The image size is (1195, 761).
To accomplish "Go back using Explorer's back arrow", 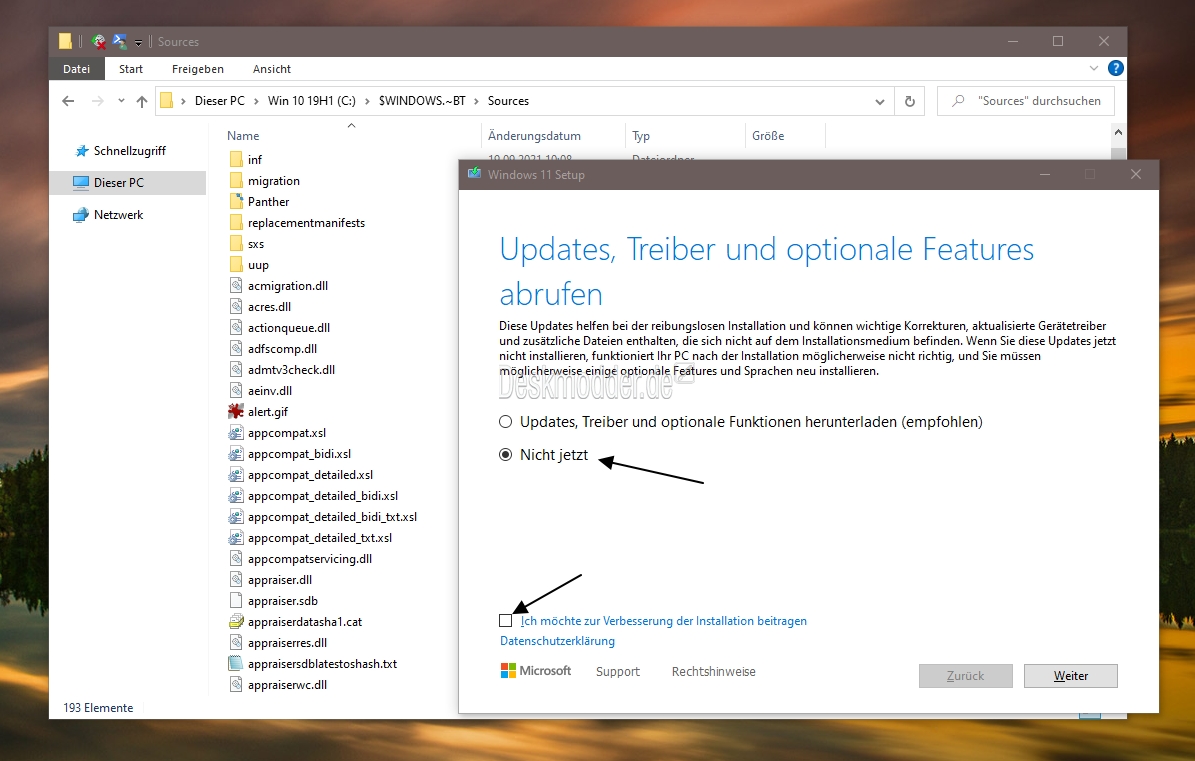I will tap(68, 101).
